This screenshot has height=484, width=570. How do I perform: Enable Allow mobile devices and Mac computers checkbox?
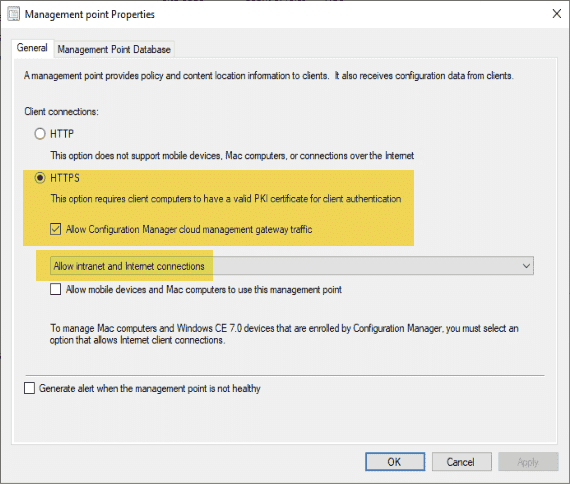click(x=56, y=289)
